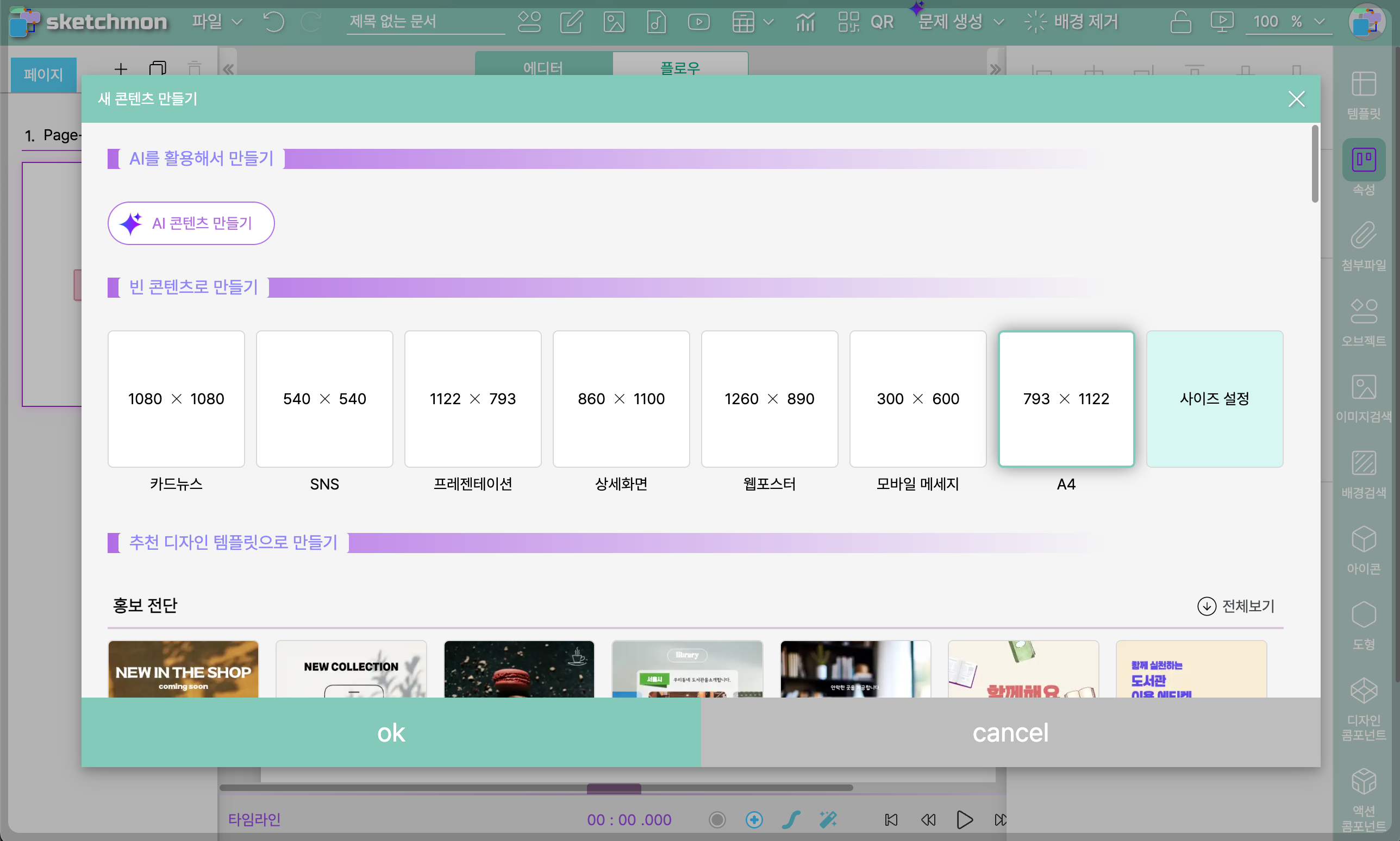1400x841 pixels.
Task: Click the AI 콘텐츠 만들기 sparkle button
Action: tap(191, 223)
